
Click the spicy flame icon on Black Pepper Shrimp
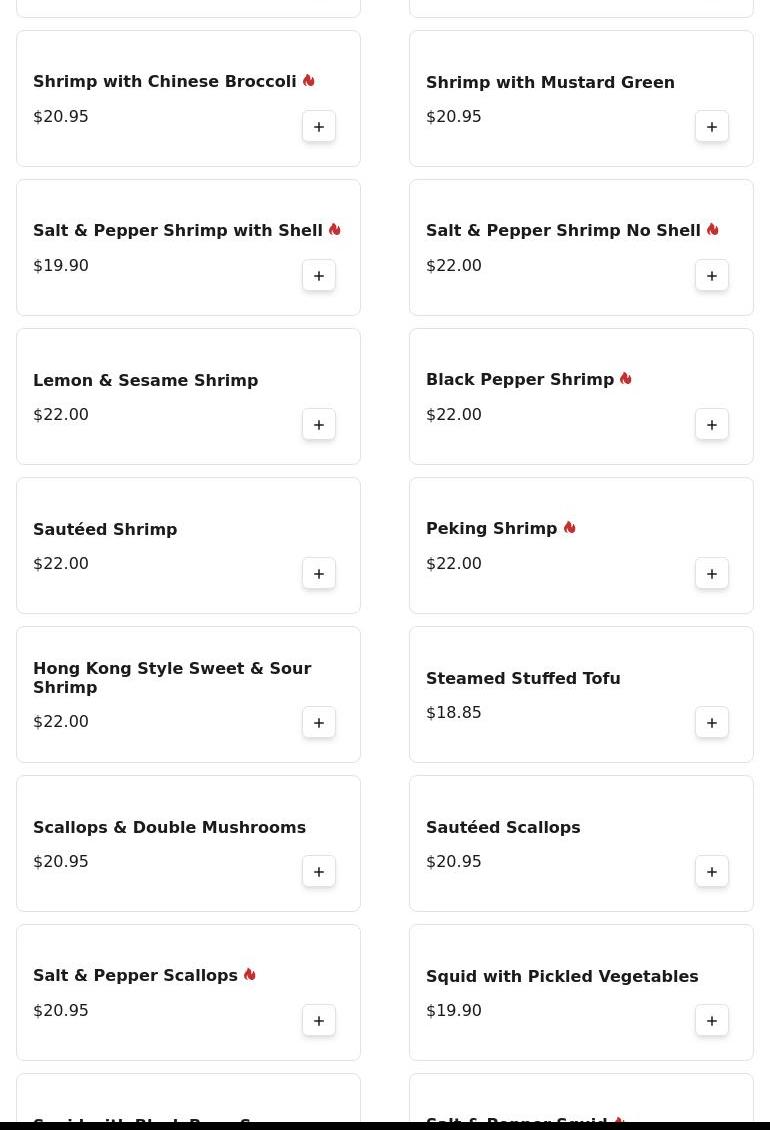click(x=626, y=379)
